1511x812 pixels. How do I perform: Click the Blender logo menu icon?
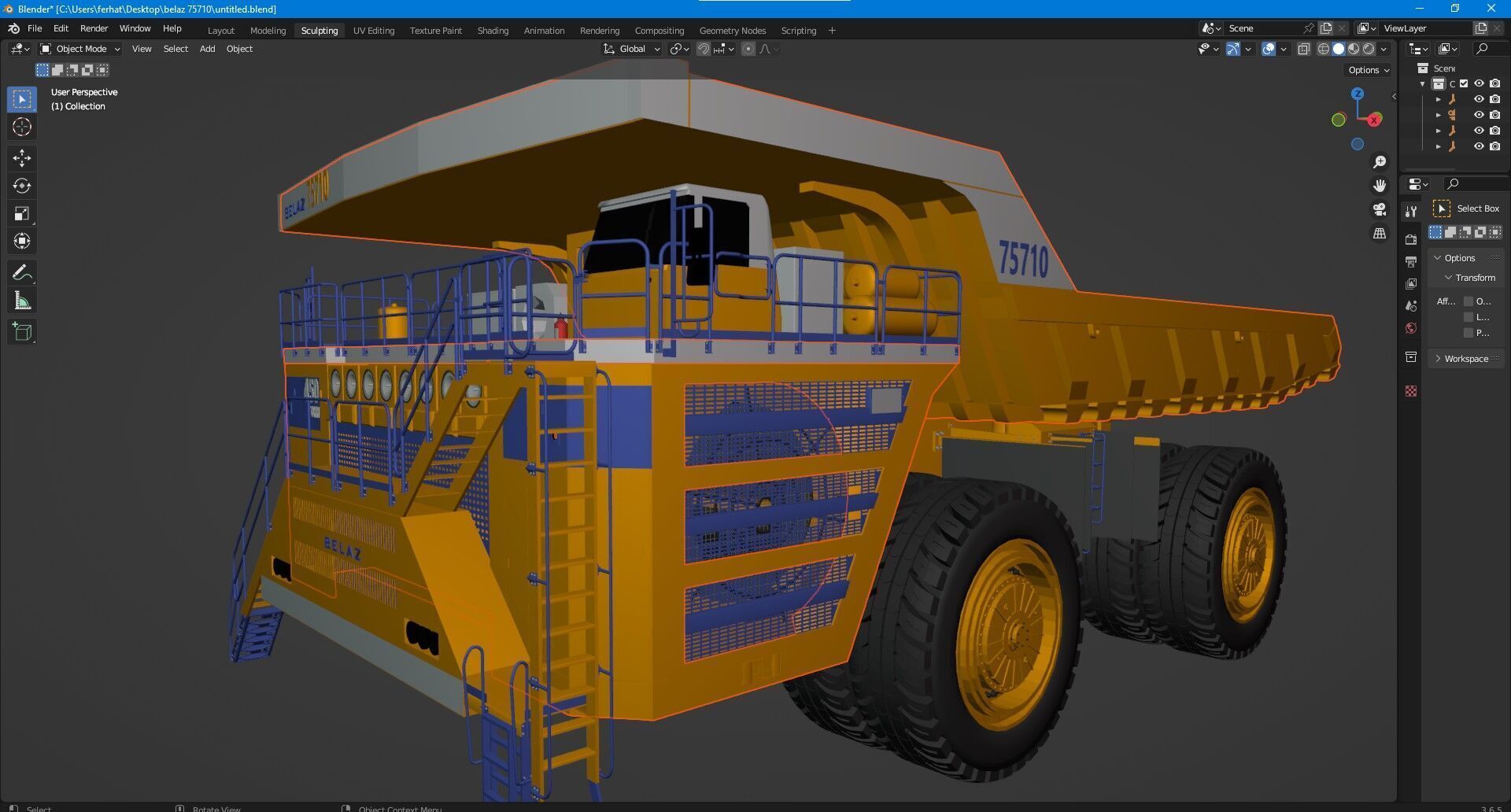click(13, 28)
